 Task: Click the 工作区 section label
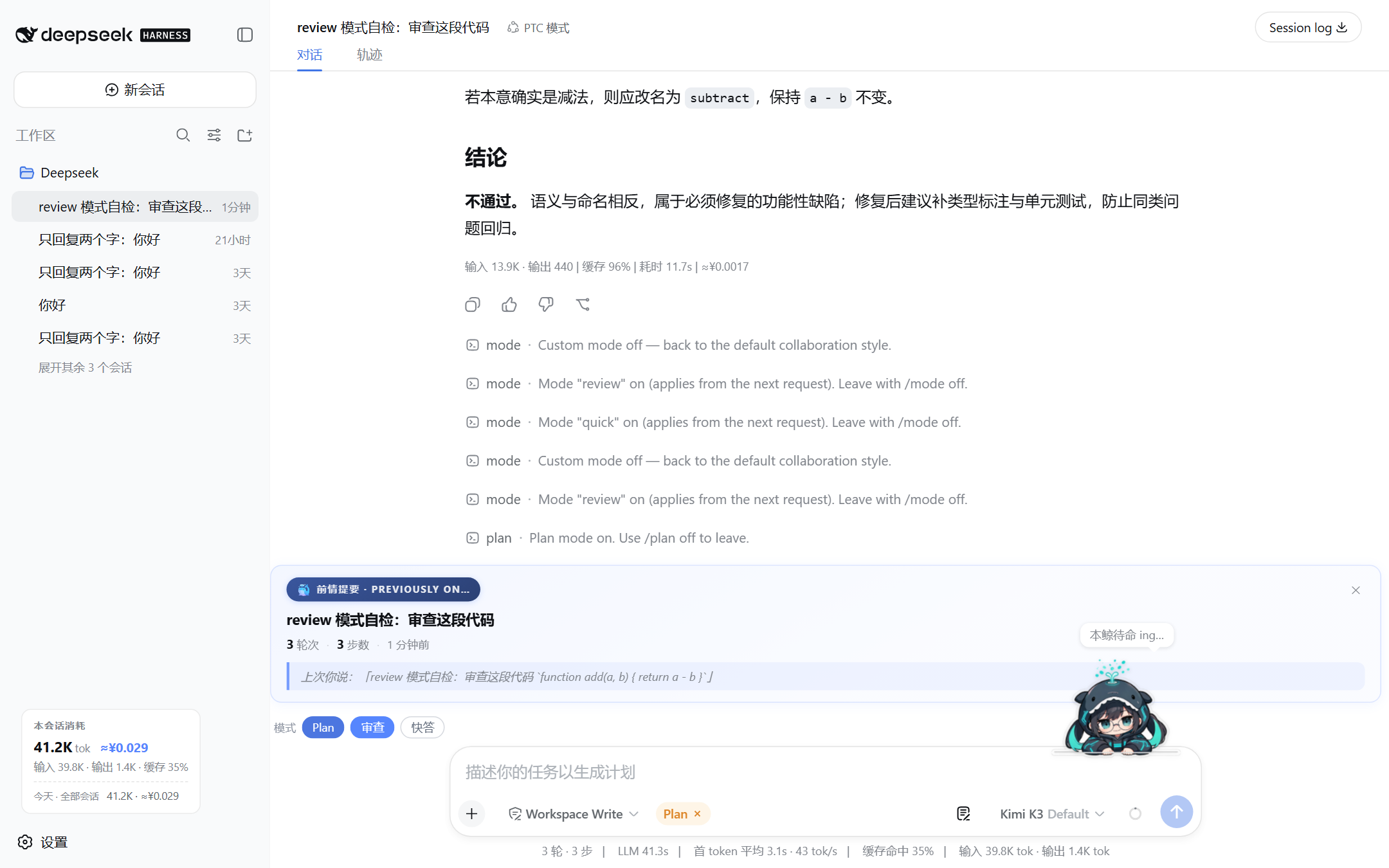click(35, 136)
